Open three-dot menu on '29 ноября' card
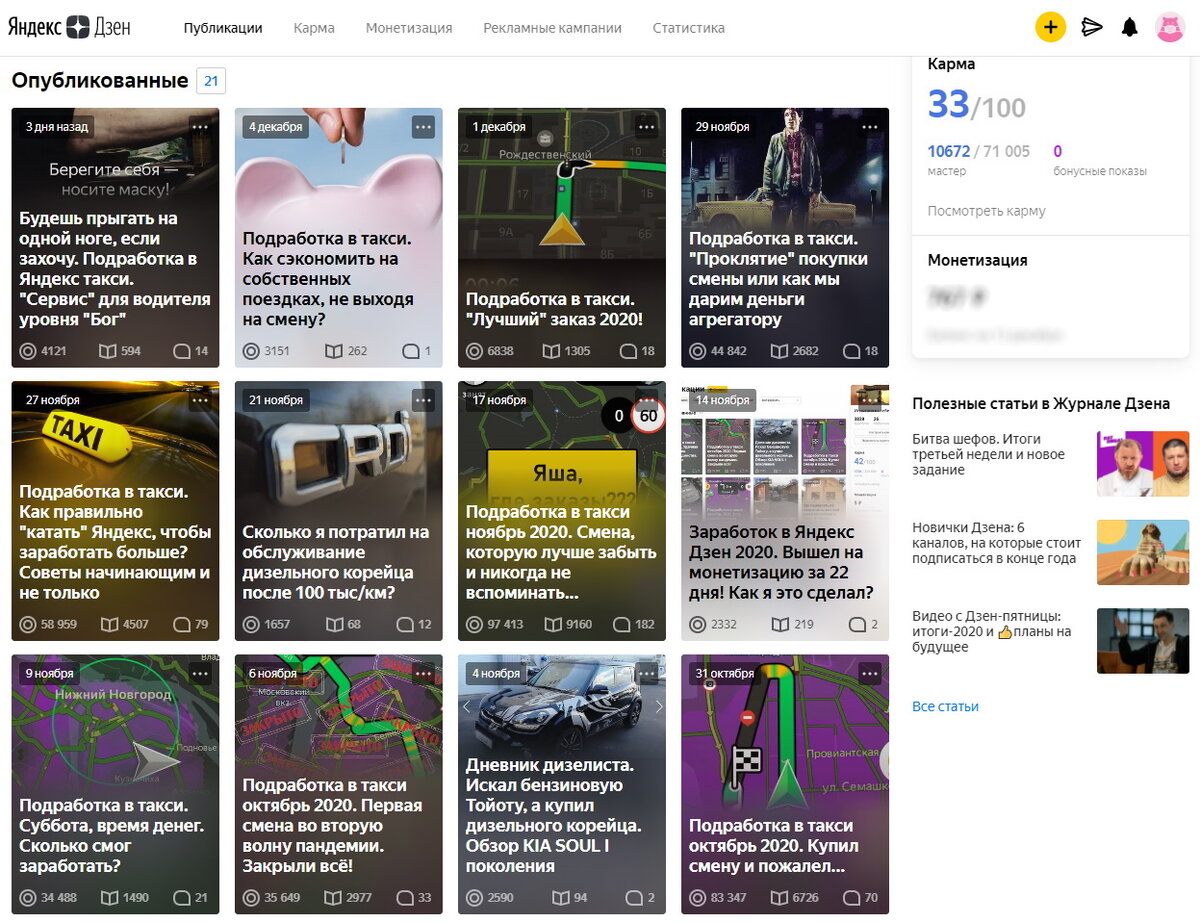This screenshot has width=1200, height=922. pos(870,127)
